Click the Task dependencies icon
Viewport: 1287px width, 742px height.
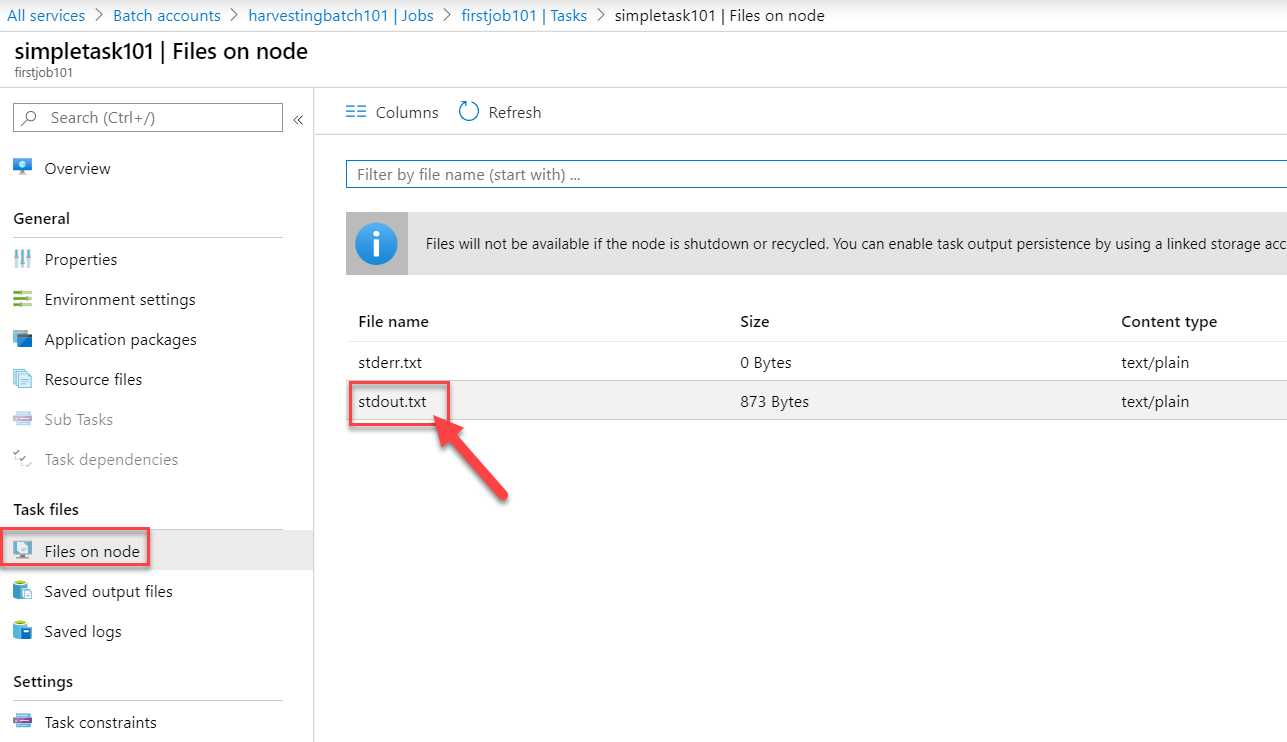23,459
